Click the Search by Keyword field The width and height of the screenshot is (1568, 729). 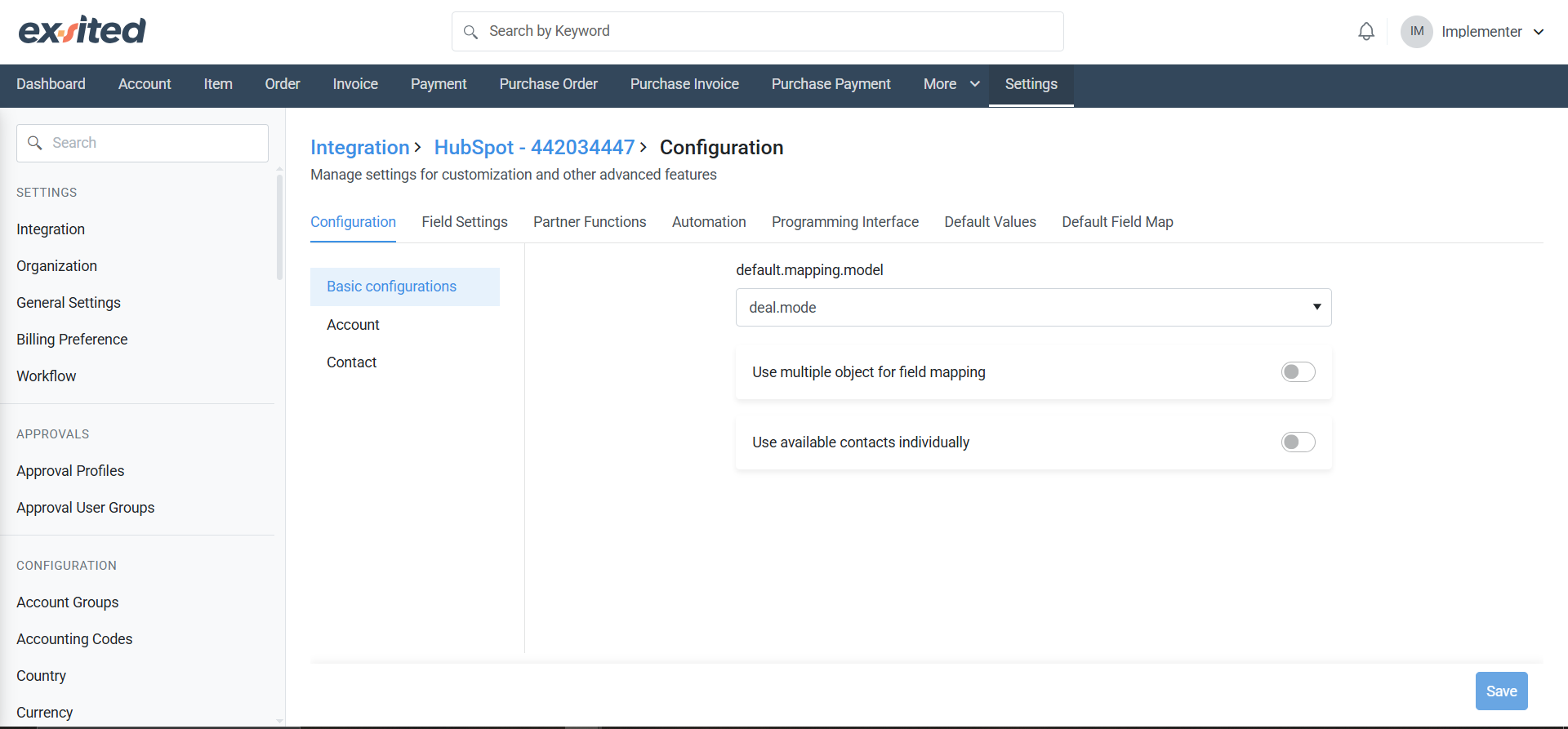click(x=758, y=32)
